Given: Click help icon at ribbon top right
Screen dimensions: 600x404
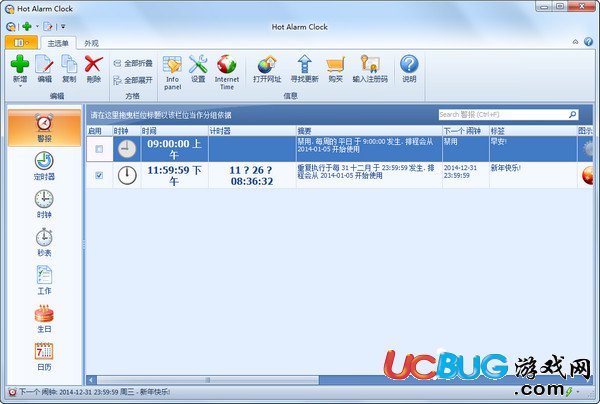Looking at the screenshot, I should click(x=589, y=42).
